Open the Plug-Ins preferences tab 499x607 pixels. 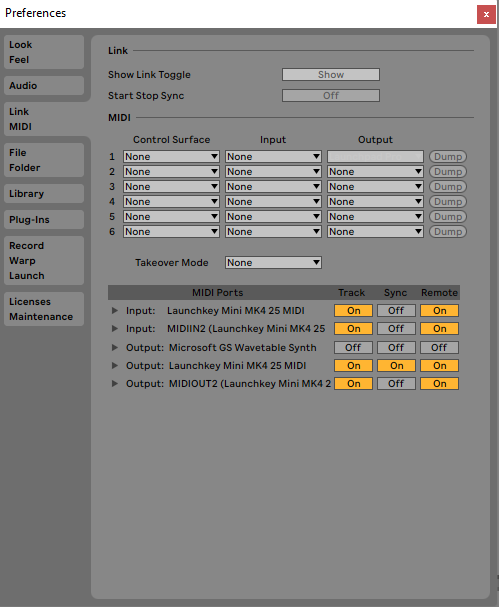coord(44,219)
